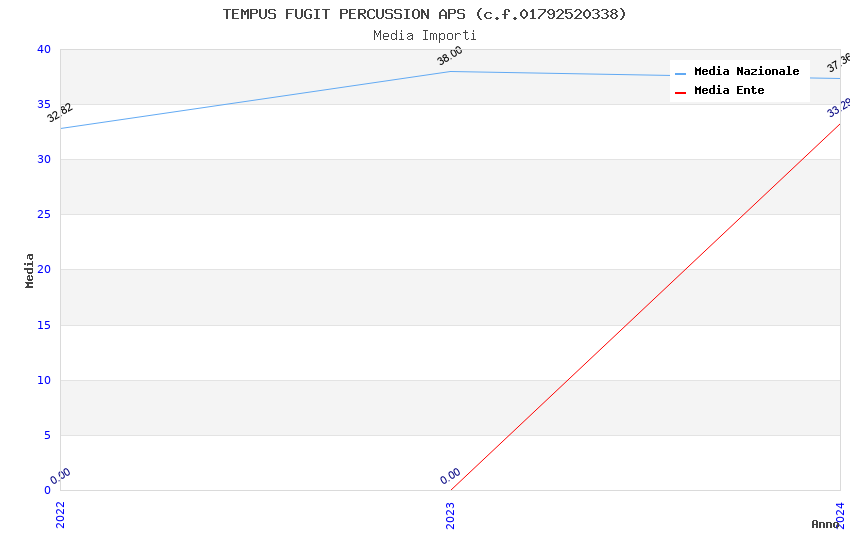This screenshot has width=850, height=550.
Task: Click the 20 y-axis tick label
Action: [x=43, y=270]
